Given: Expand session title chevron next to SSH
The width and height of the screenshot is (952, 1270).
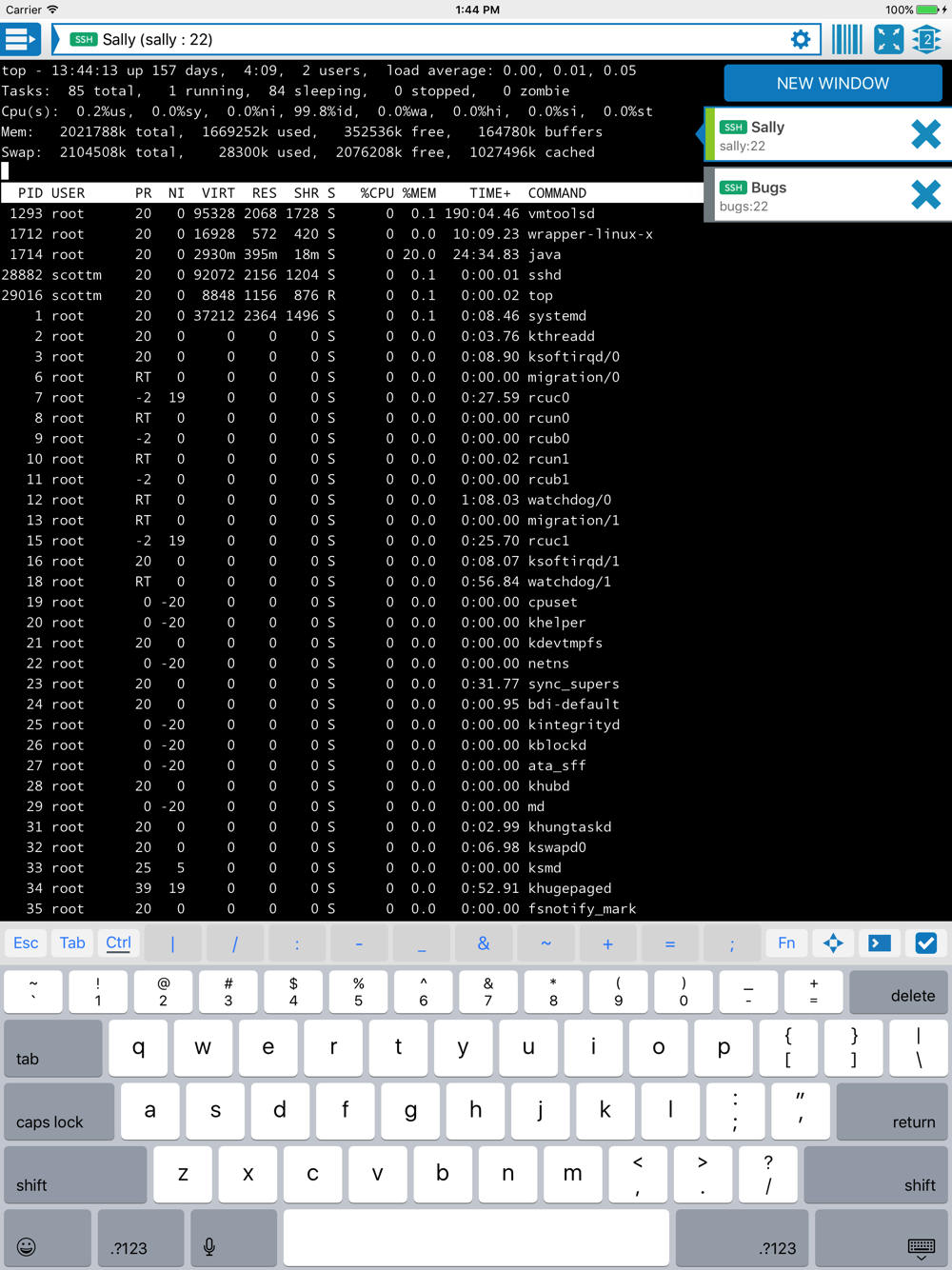Looking at the screenshot, I should tap(56, 40).
